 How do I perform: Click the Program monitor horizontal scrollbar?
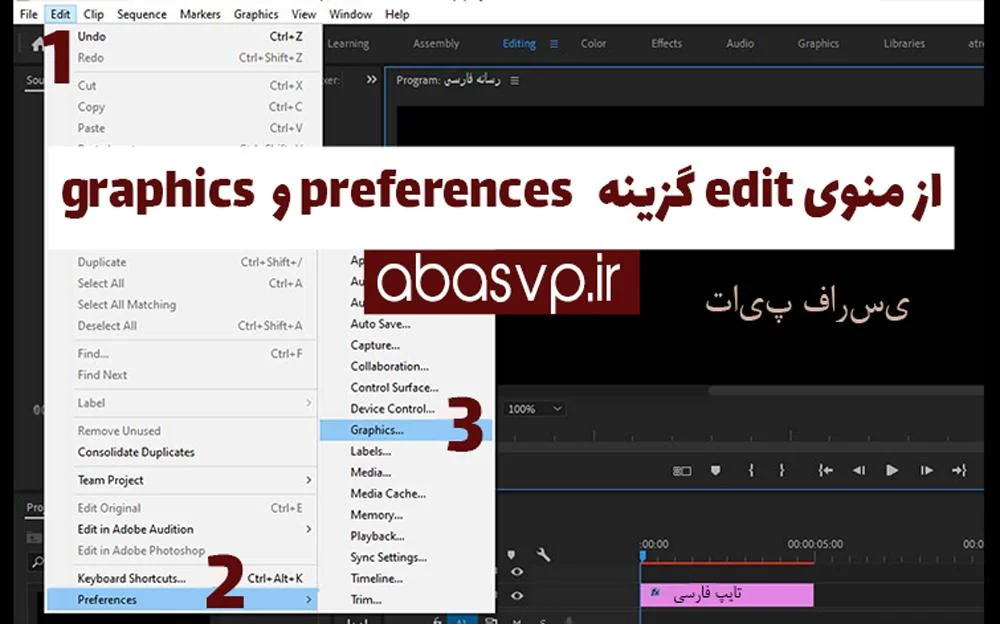point(845,390)
